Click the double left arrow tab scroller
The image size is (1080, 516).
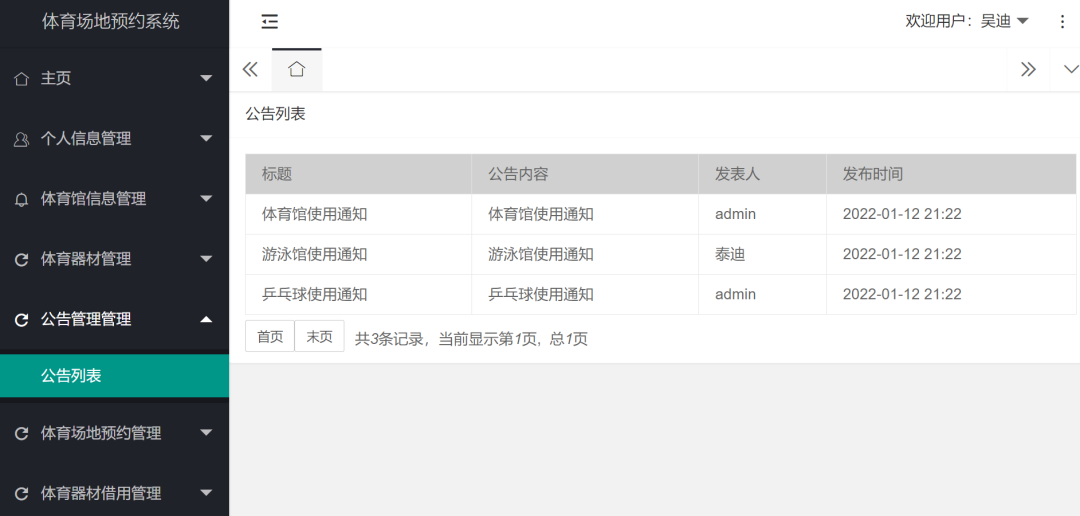point(250,69)
